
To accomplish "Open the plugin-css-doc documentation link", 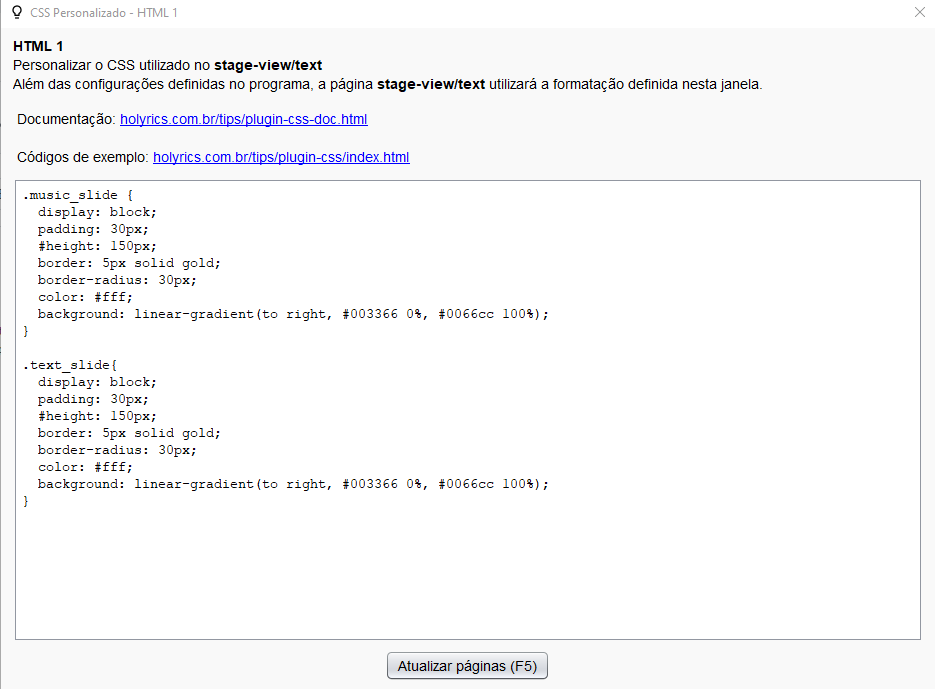I will click(x=243, y=119).
